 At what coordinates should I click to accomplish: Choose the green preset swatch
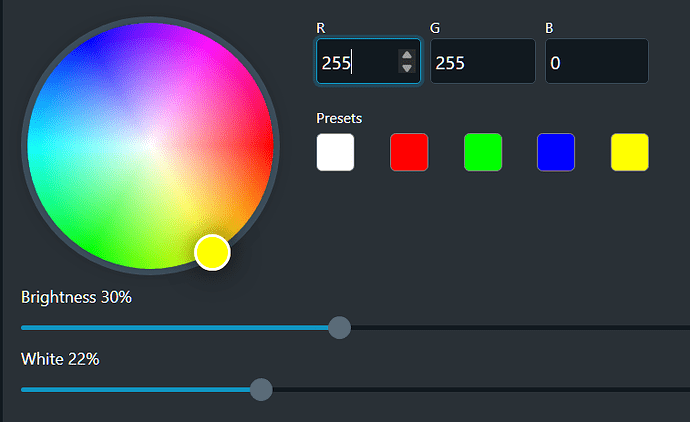coord(483,152)
